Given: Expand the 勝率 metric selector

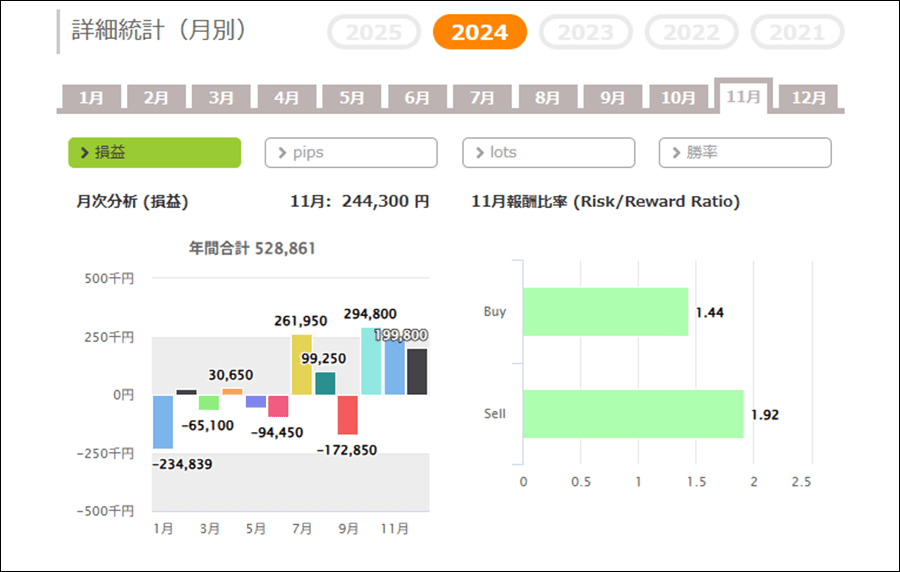Looking at the screenshot, I should pos(745,153).
